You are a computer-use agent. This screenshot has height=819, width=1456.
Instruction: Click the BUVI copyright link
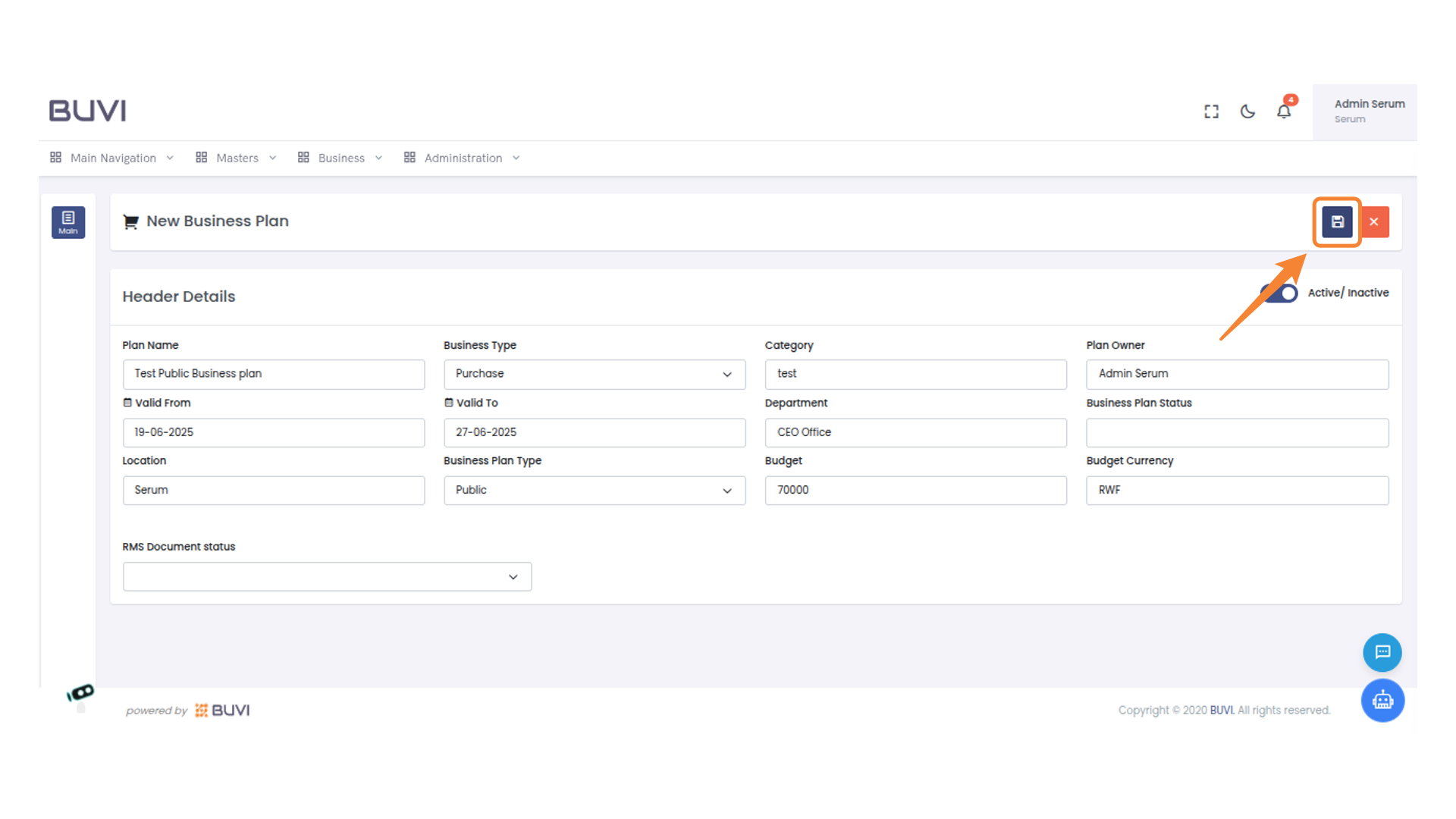click(1222, 711)
